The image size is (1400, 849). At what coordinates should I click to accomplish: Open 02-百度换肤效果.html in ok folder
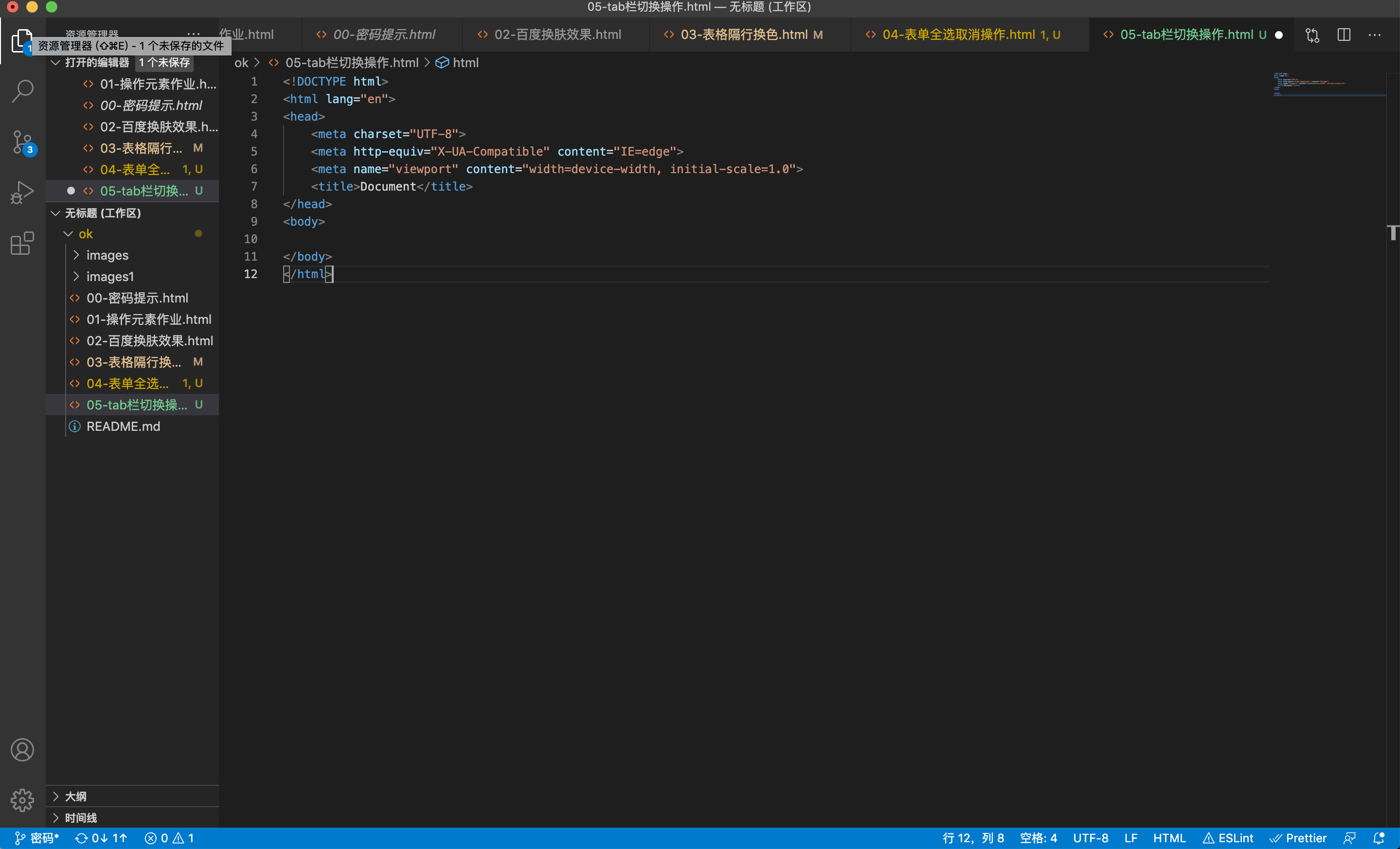132,341
